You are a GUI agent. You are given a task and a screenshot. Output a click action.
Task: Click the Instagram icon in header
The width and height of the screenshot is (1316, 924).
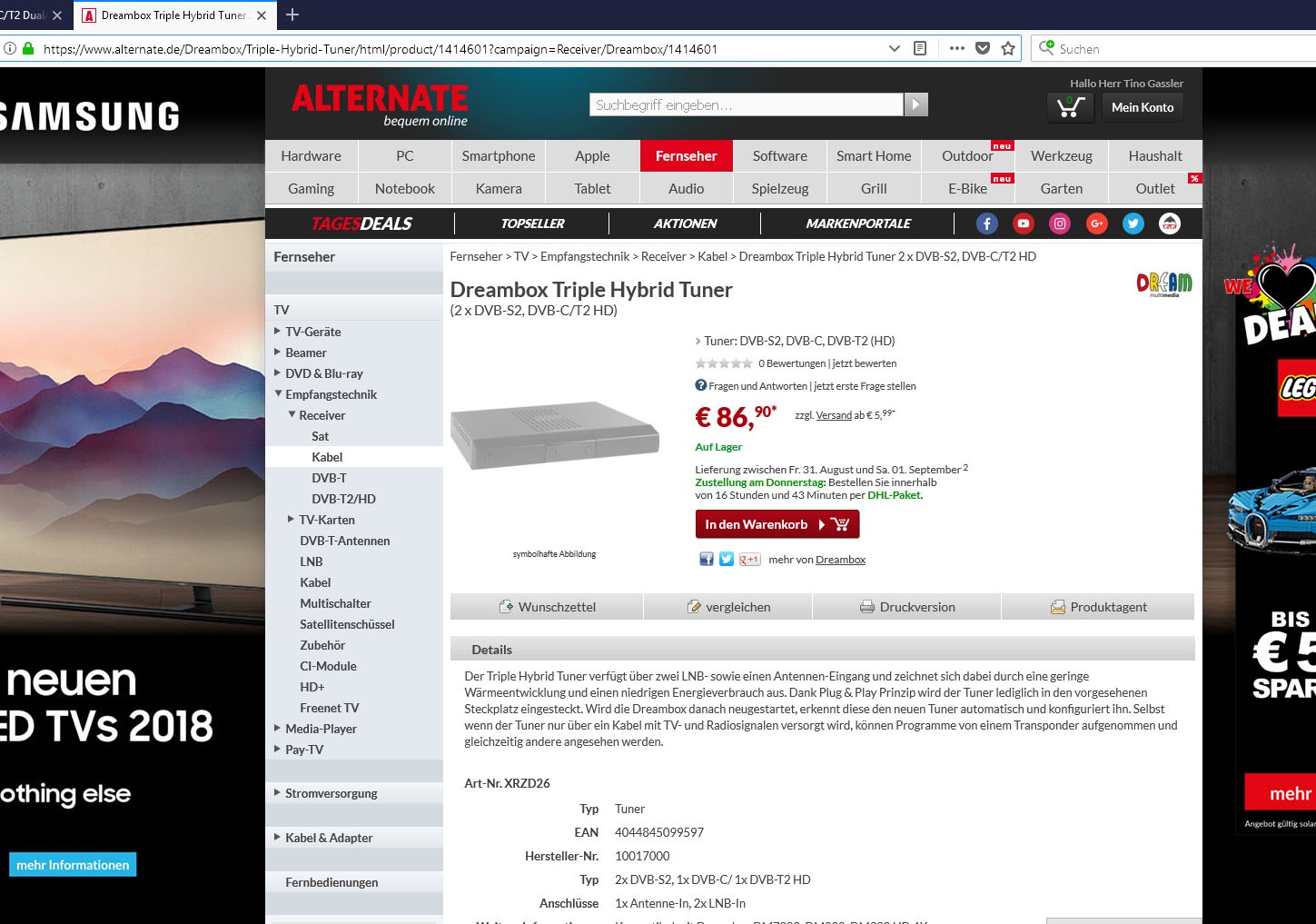tap(1060, 224)
